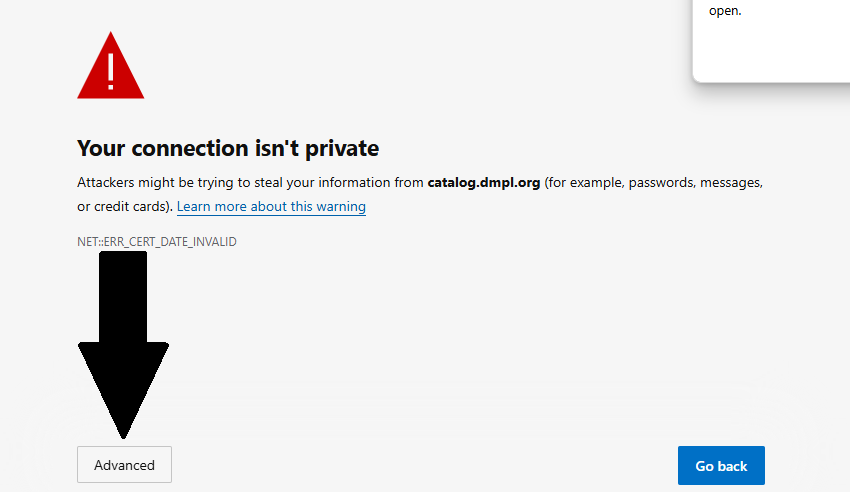
Task: Open the Learn more about this warning link
Action: point(271,207)
